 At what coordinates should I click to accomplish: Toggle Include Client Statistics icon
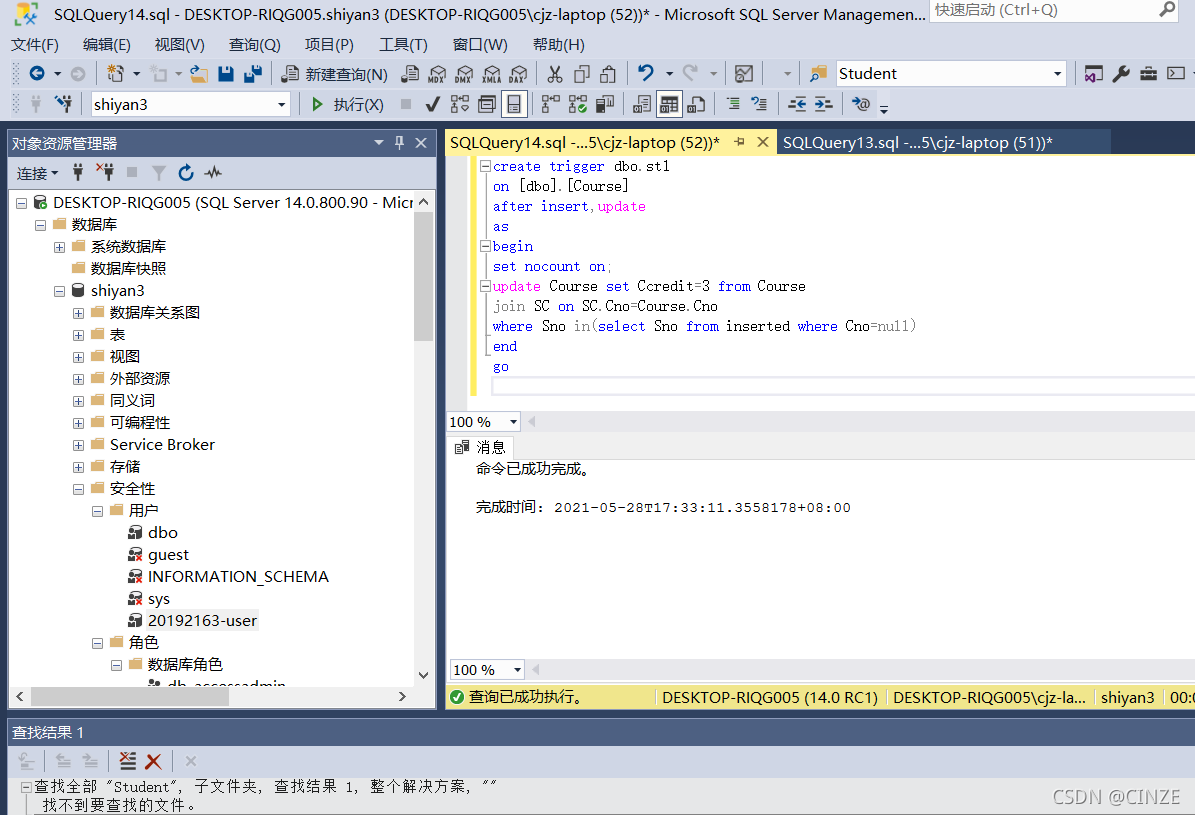pos(605,104)
